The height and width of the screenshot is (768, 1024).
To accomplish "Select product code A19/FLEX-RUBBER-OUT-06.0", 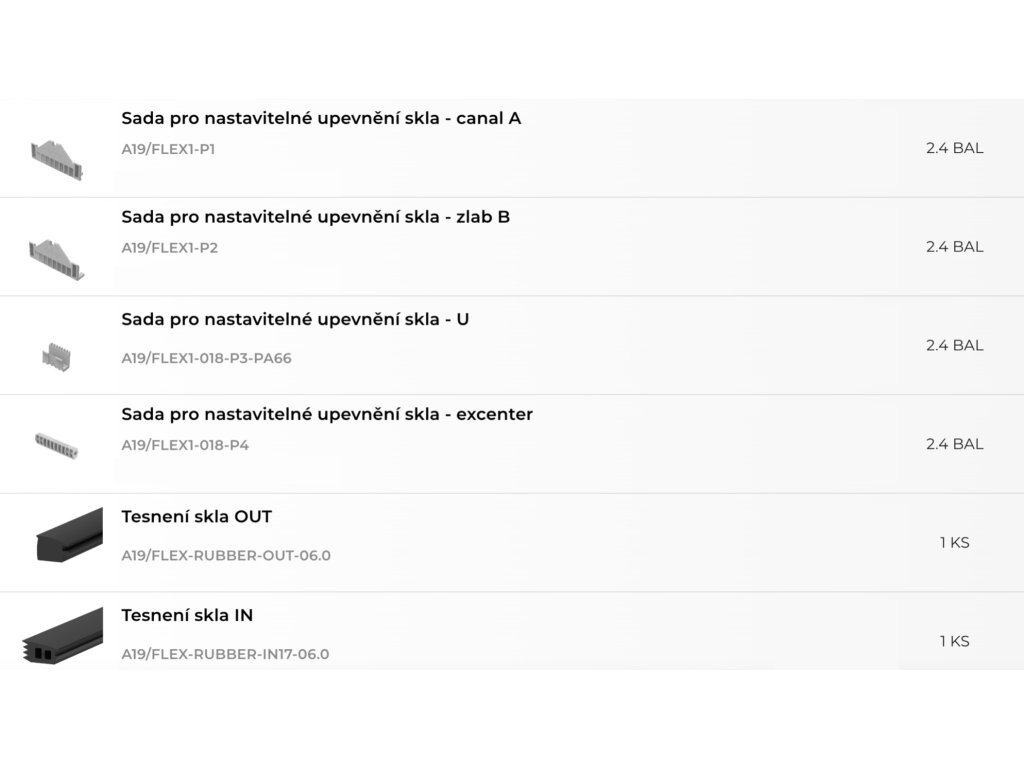I will click(x=226, y=555).
